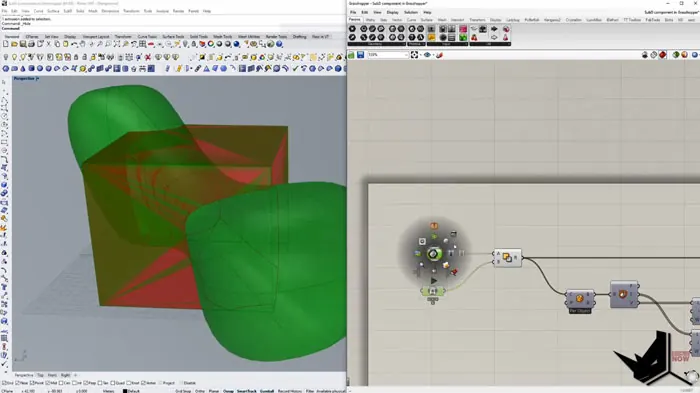Screen dimensions: 700x393
Task: Click Record History in Rhino status bar
Action: 290,391
